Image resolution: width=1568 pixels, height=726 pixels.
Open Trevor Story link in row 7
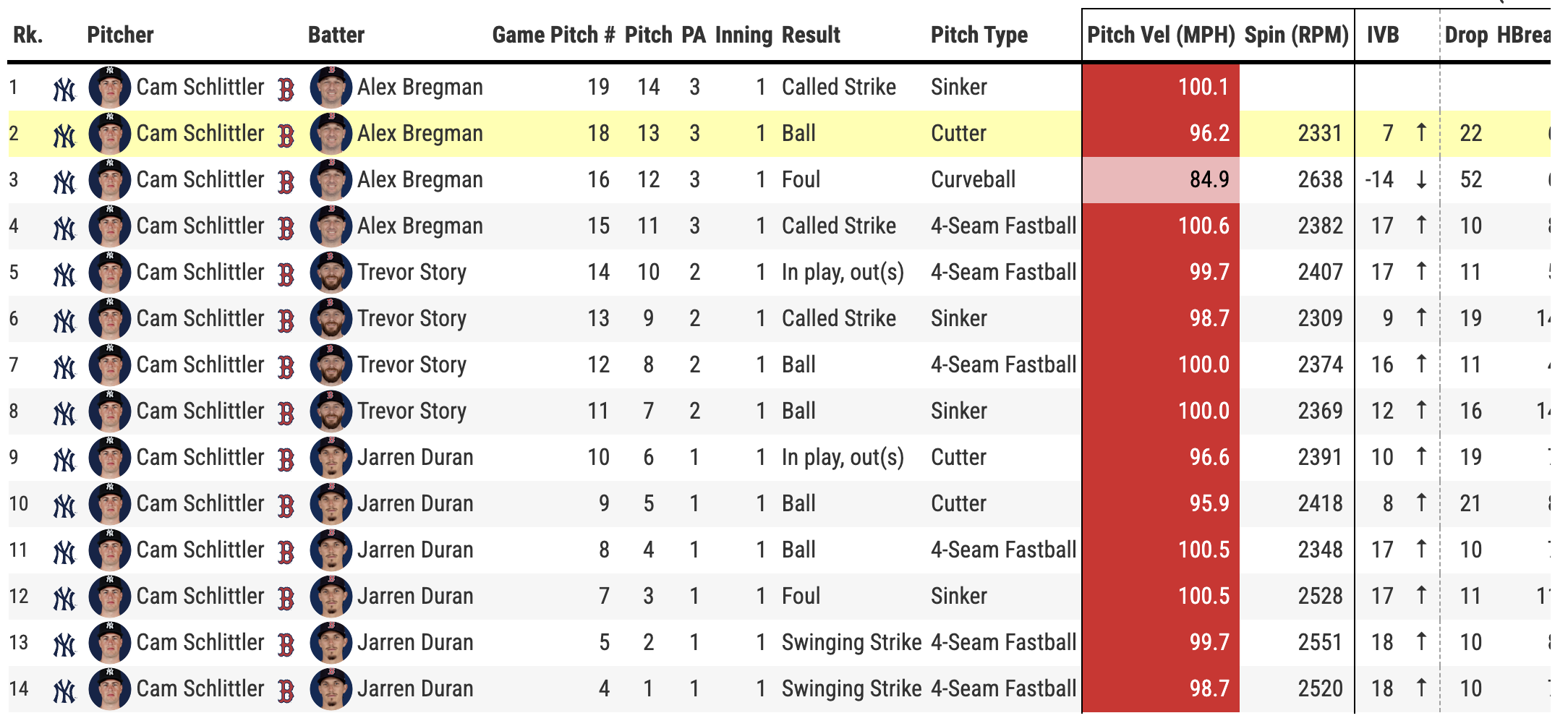pyautogui.click(x=412, y=365)
